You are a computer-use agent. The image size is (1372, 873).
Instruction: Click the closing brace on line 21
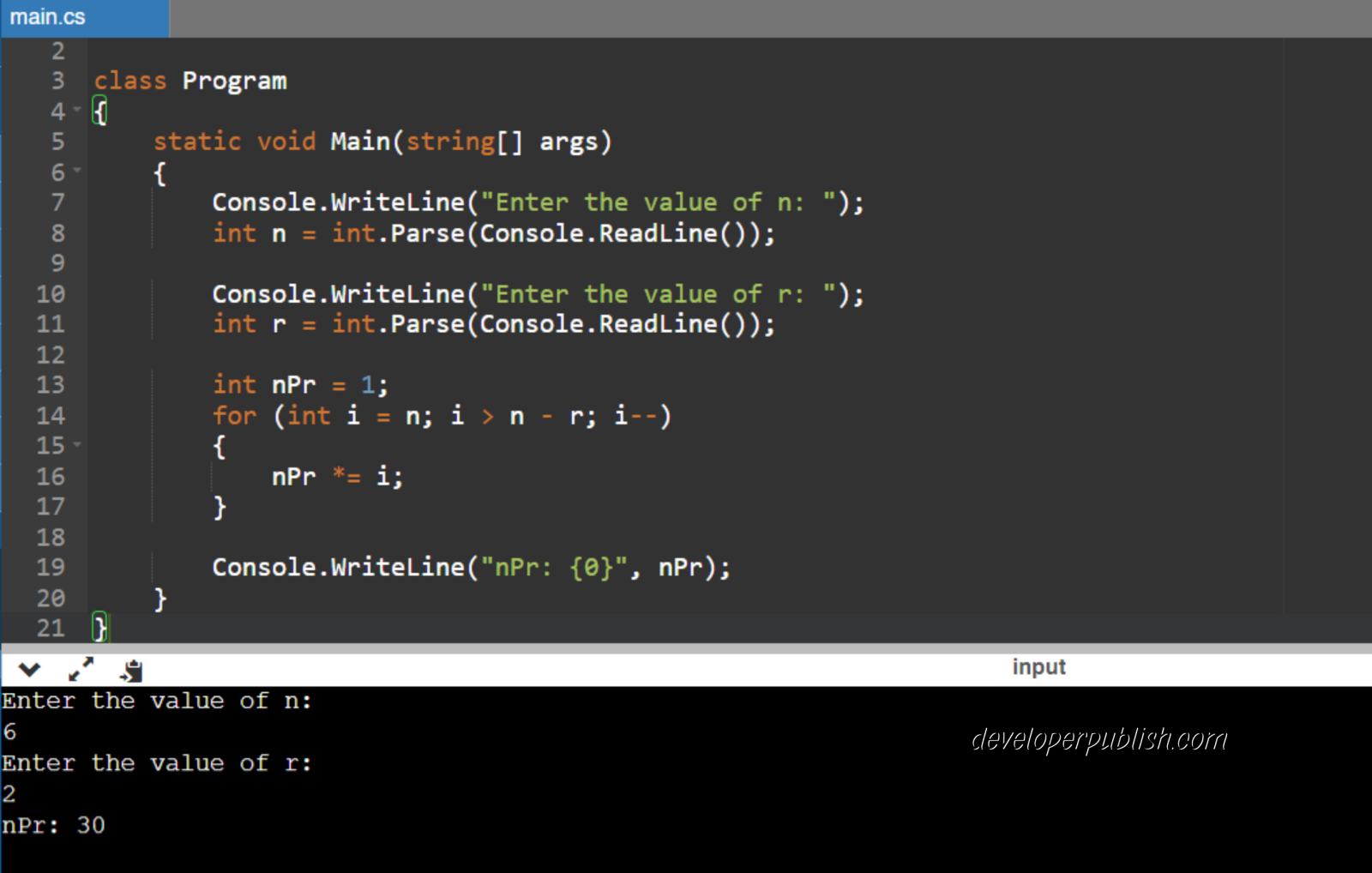coord(99,628)
